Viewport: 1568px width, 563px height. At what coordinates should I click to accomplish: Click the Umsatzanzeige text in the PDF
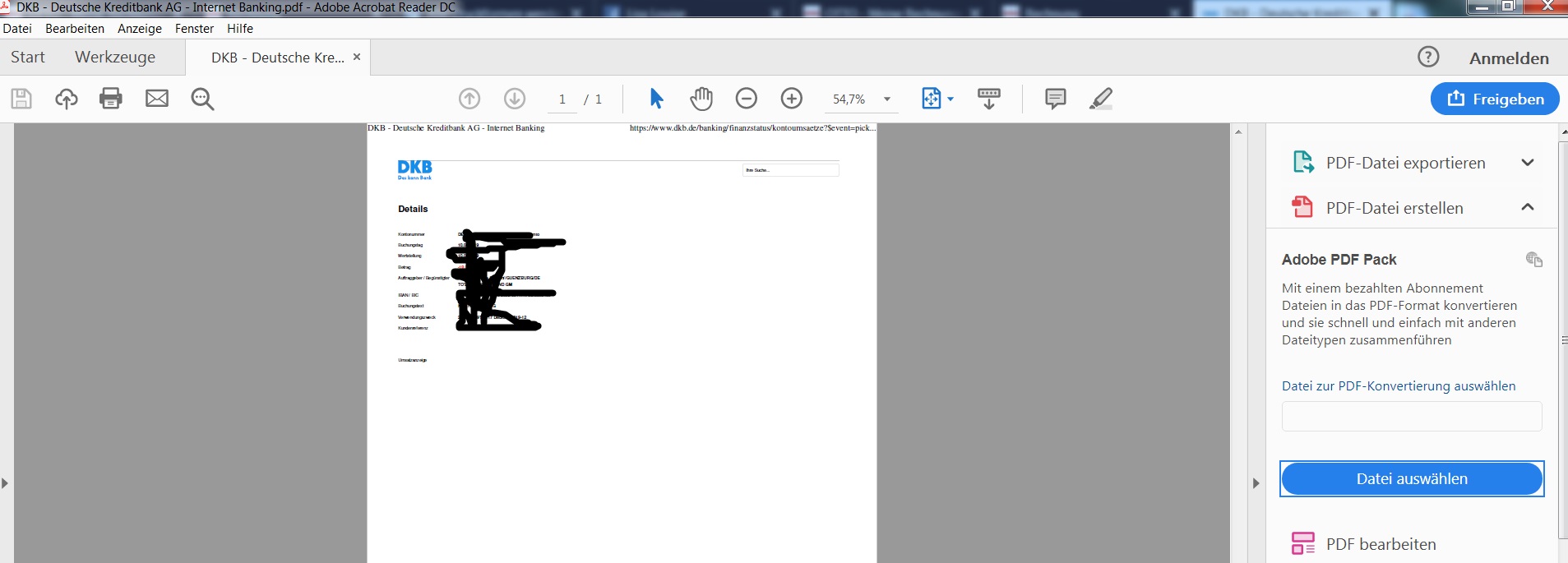[413, 360]
